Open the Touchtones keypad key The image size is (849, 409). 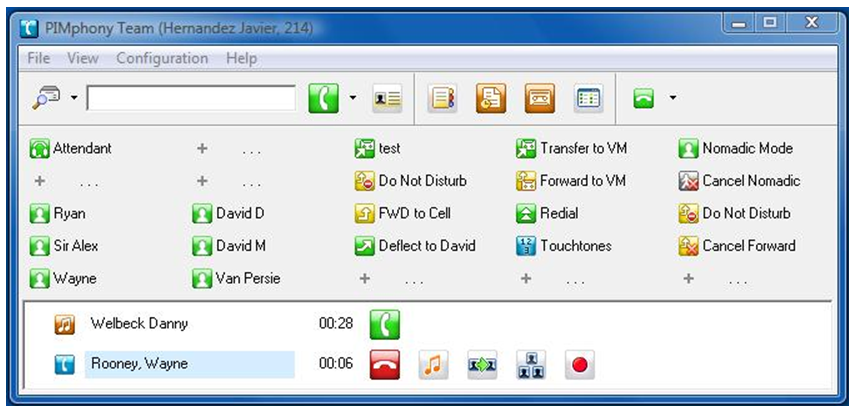click(x=564, y=246)
